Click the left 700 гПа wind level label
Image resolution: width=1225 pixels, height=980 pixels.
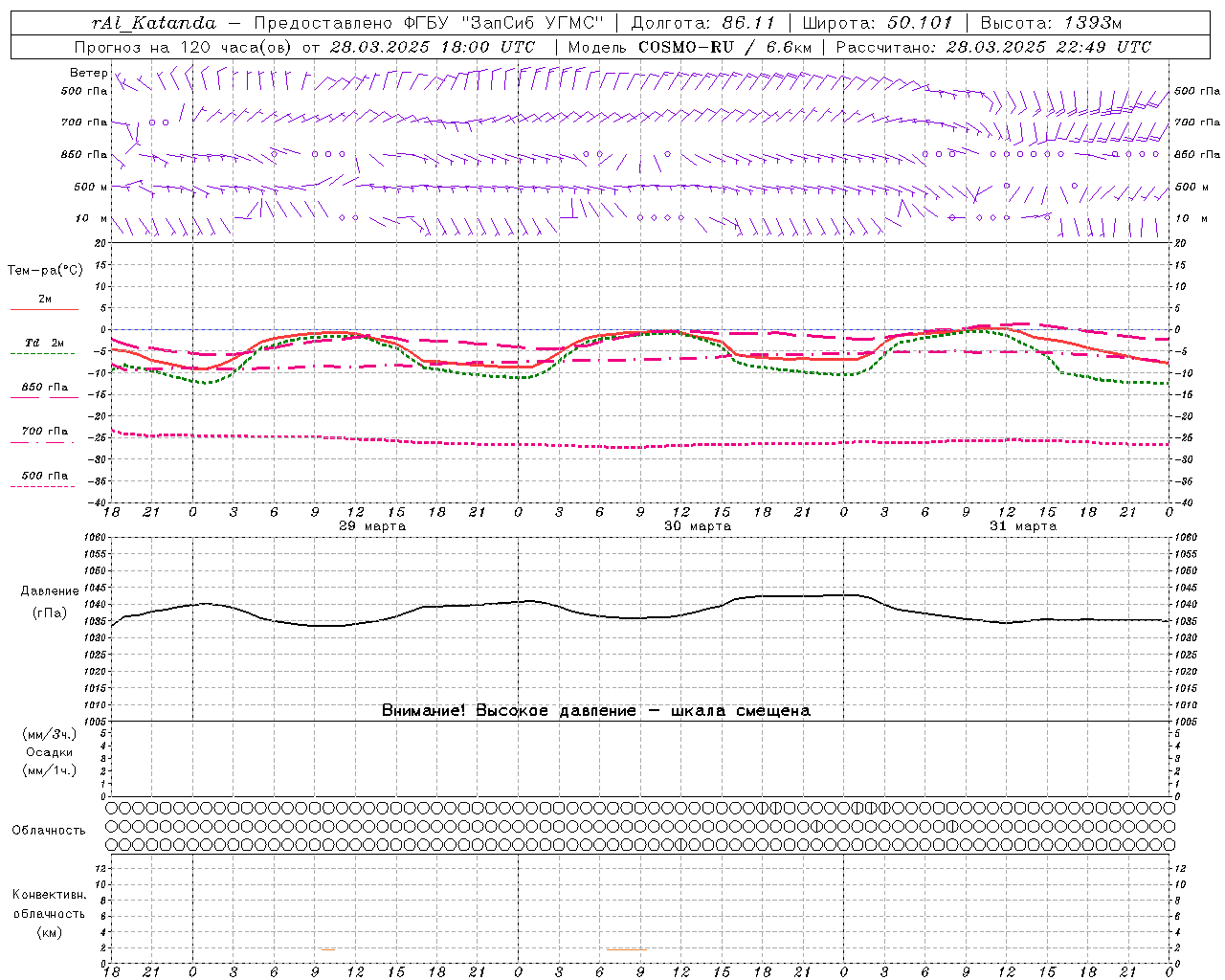point(84,122)
